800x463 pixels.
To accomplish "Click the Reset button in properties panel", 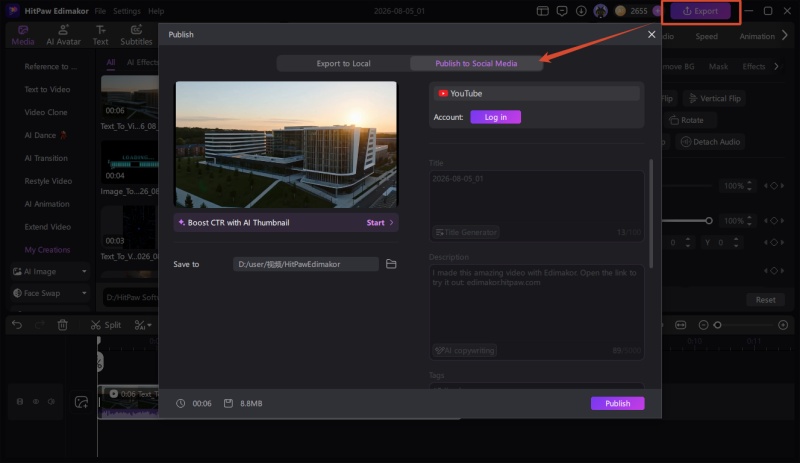I will point(765,300).
